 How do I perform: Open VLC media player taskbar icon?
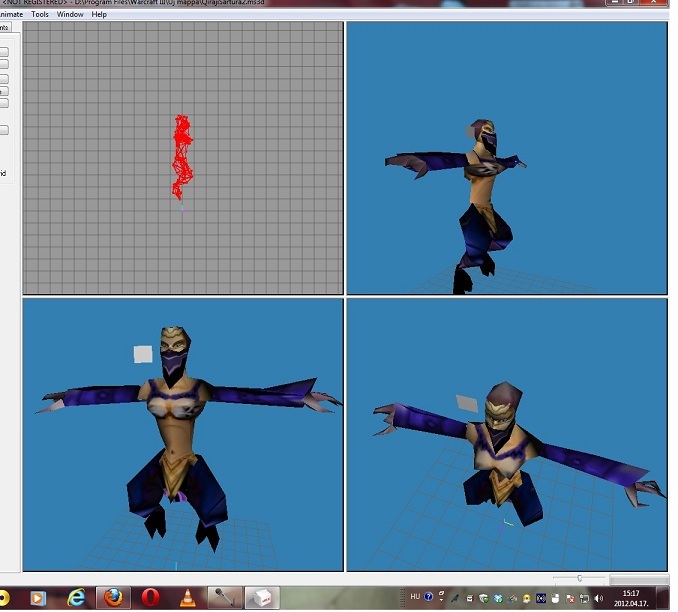(187, 598)
